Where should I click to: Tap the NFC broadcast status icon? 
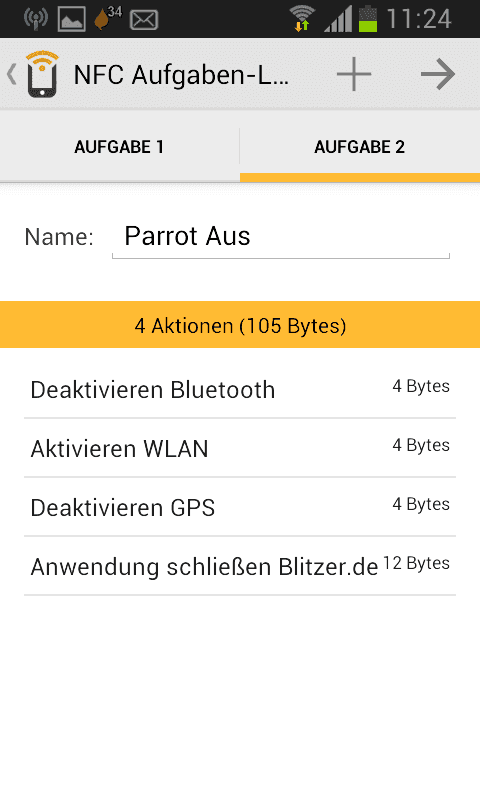(x=36, y=18)
